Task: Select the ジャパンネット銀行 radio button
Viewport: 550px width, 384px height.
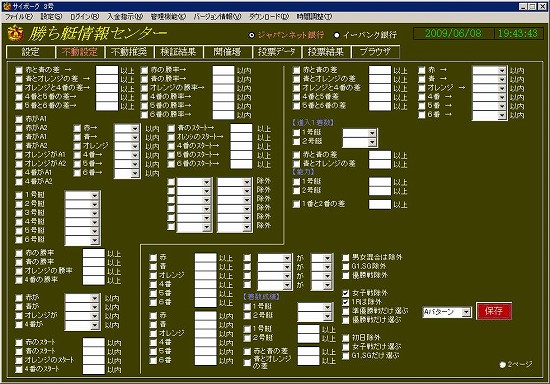Action: [251, 35]
